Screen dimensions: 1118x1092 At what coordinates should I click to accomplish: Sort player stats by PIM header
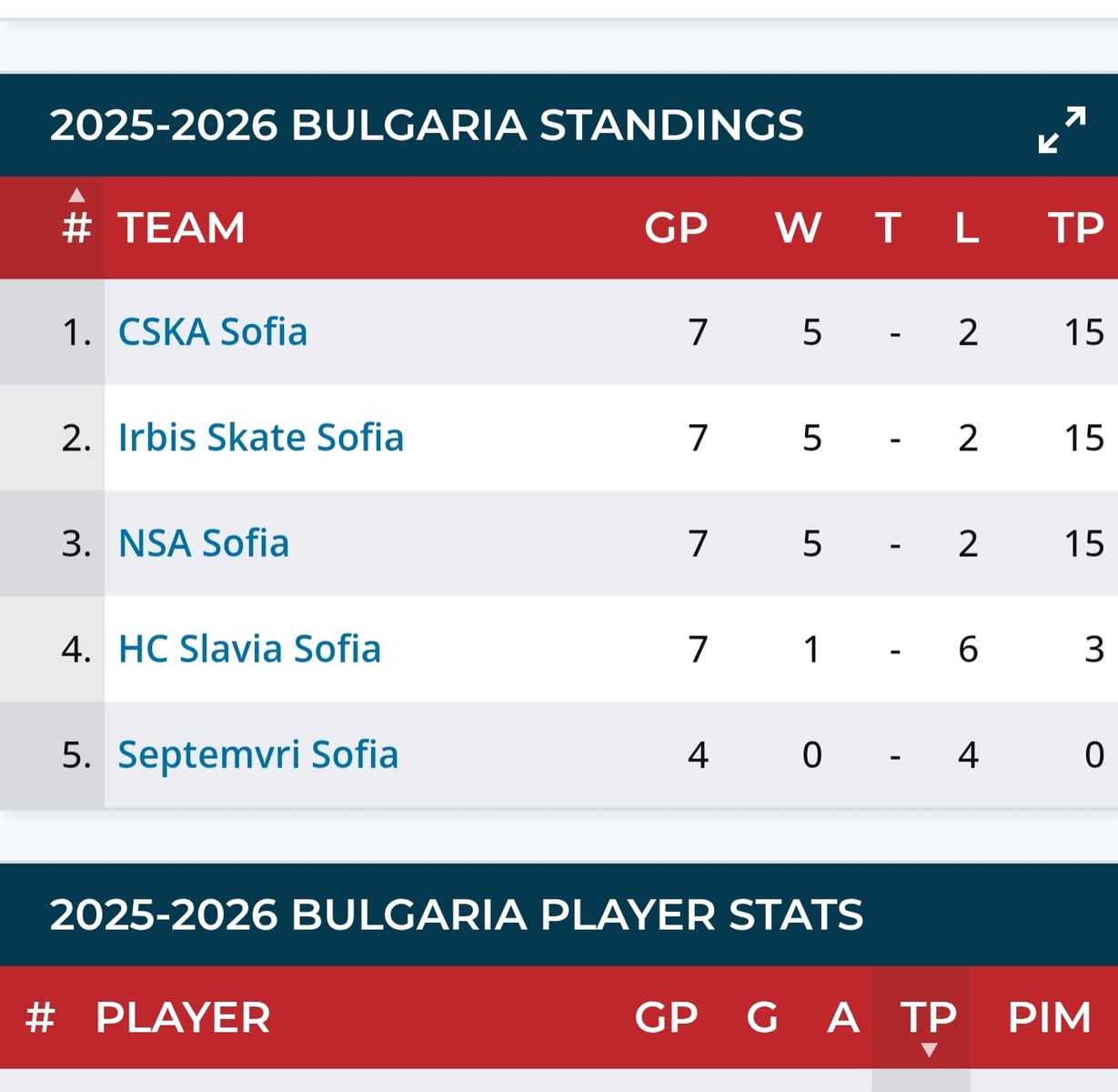(1049, 1017)
